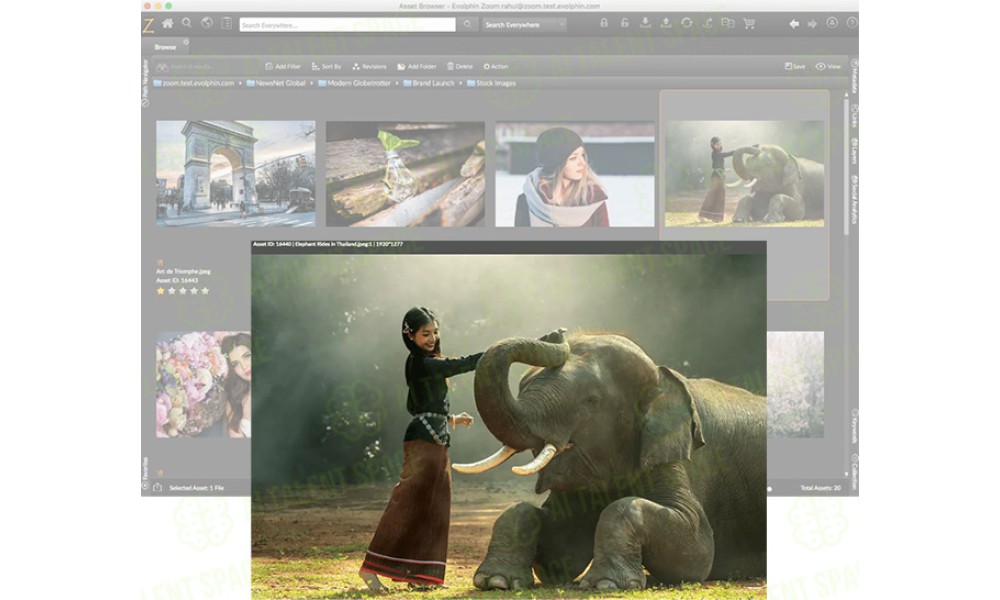The height and width of the screenshot is (600, 1000).
Task: Click the Evolphin Z logo
Action: [x=149, y=25]
